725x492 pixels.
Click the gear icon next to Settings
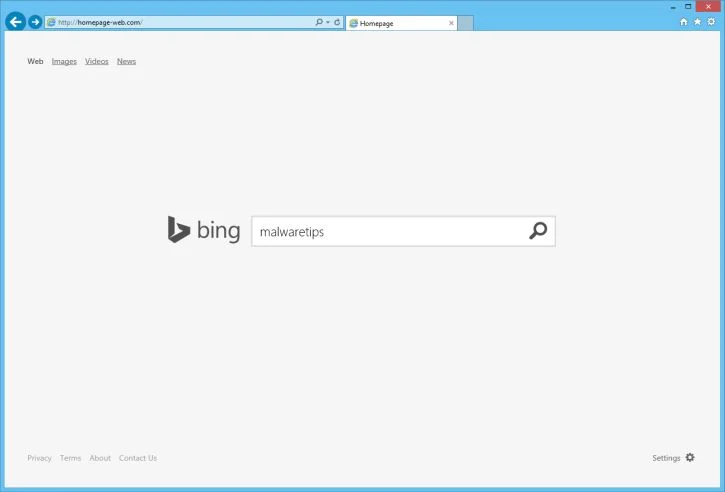690,457
